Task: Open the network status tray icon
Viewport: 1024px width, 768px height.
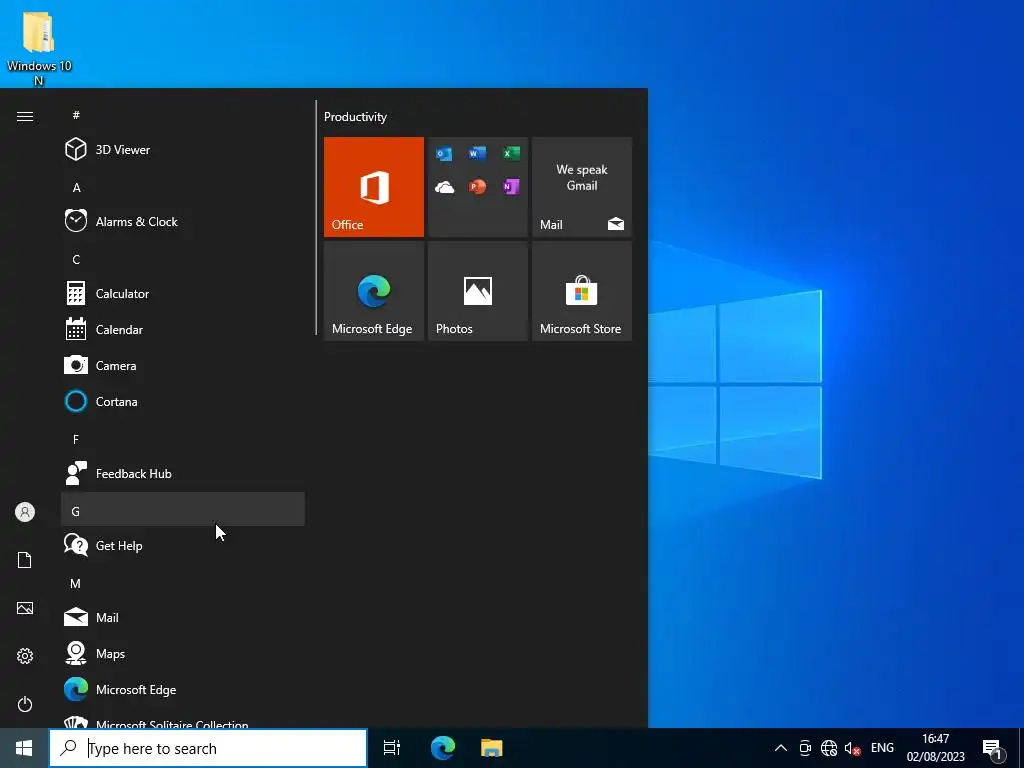Action: click(829, 748)
